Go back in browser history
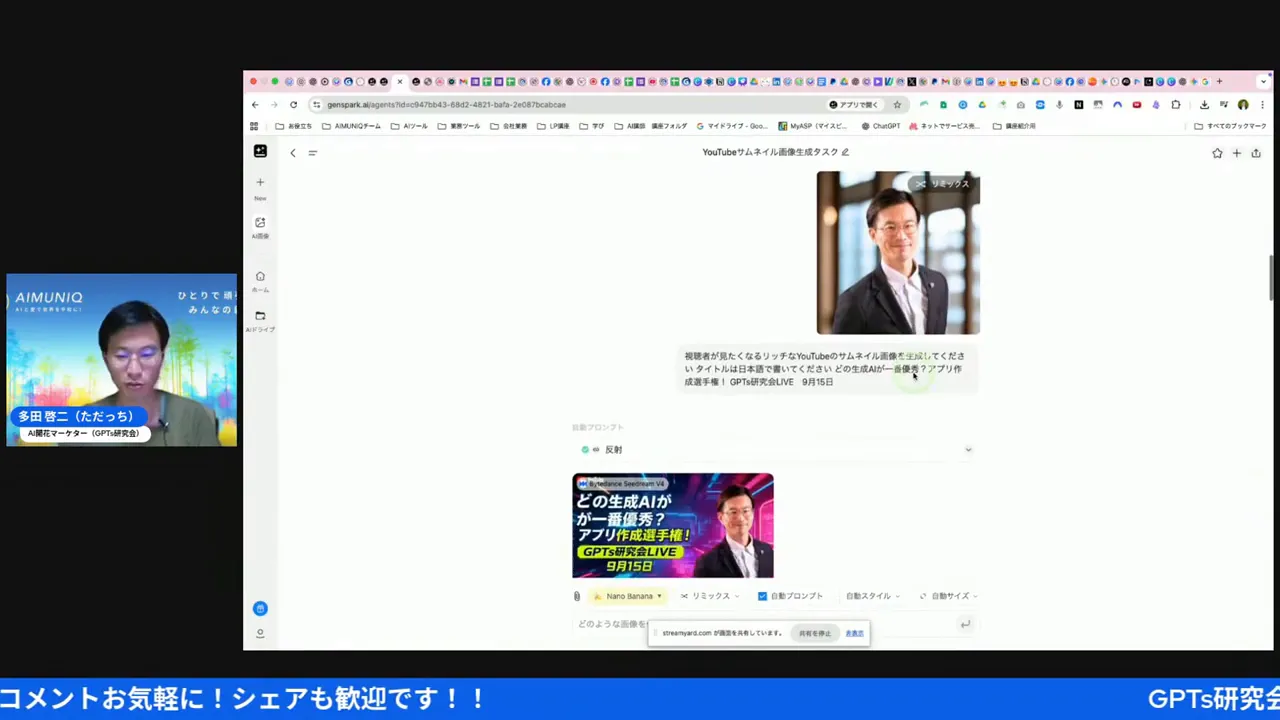 tap(255, 105)
